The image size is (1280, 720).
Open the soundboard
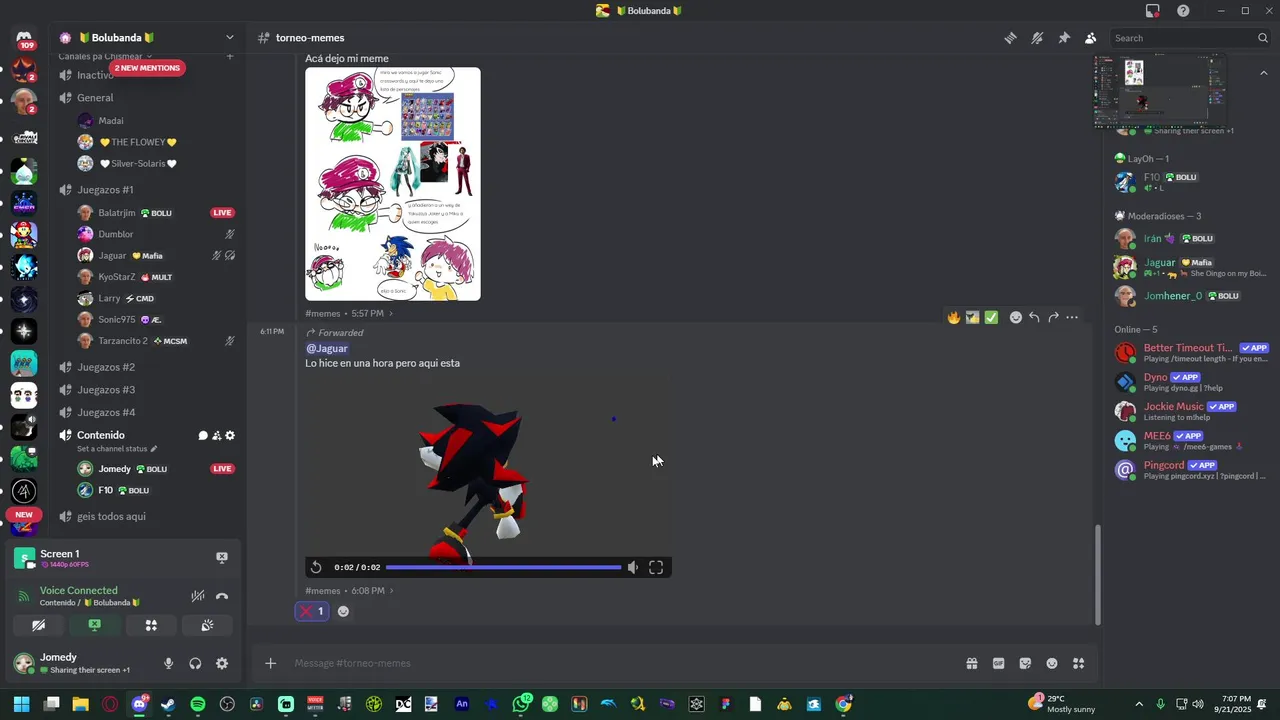[x=207, y=625]
